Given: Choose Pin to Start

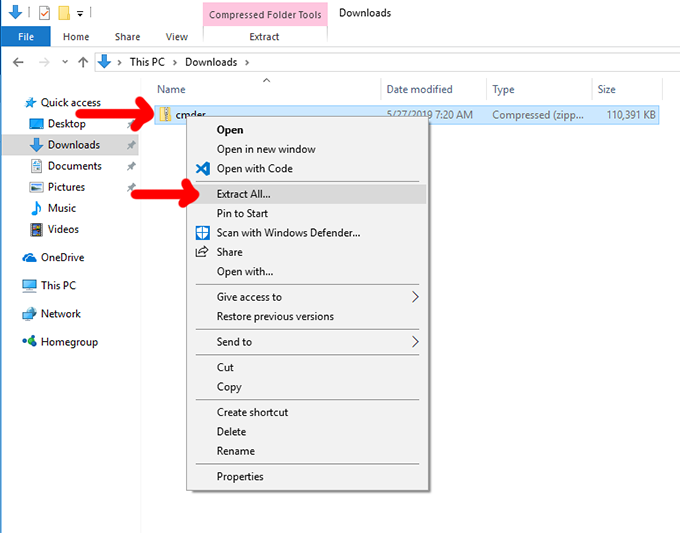Looking at the screenshot, I should coord(308,213).
